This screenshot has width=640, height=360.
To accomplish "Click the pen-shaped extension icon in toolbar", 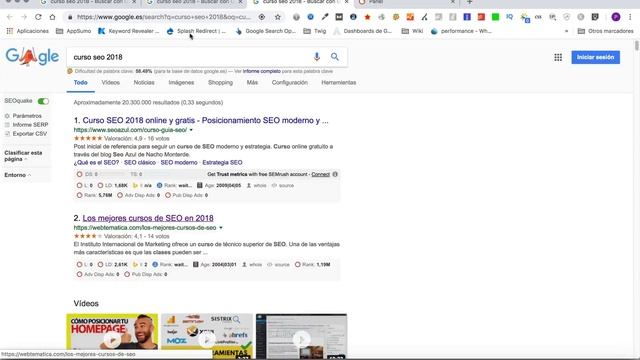I will point(325,17).
